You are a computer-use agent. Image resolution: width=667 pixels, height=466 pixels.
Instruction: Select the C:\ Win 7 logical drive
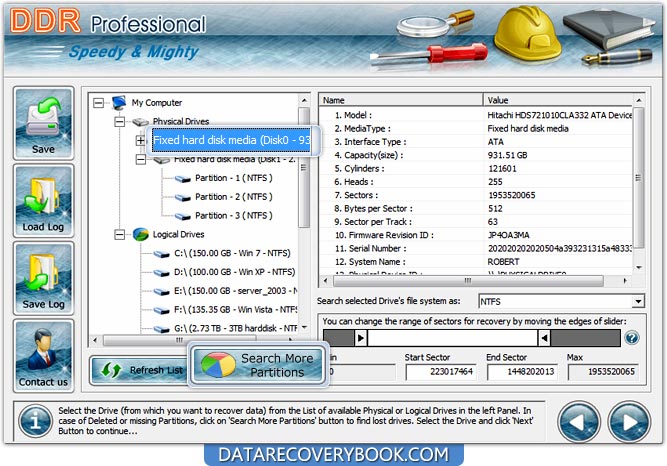tap(232, 253)
